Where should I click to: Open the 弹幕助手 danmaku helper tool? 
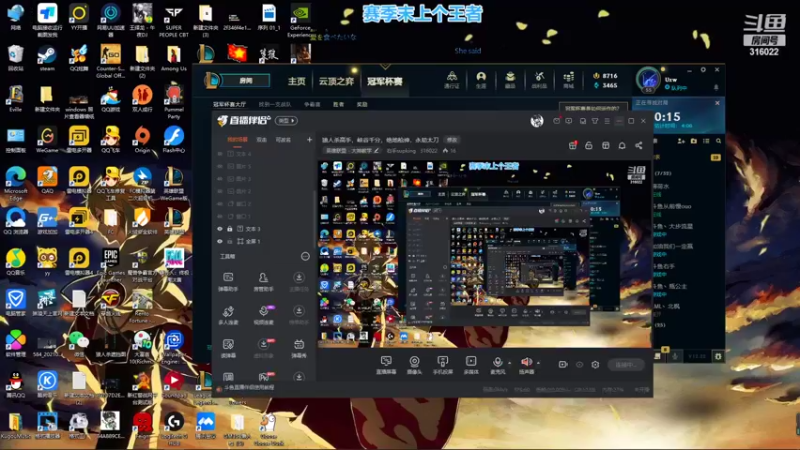tap(228, 281)
